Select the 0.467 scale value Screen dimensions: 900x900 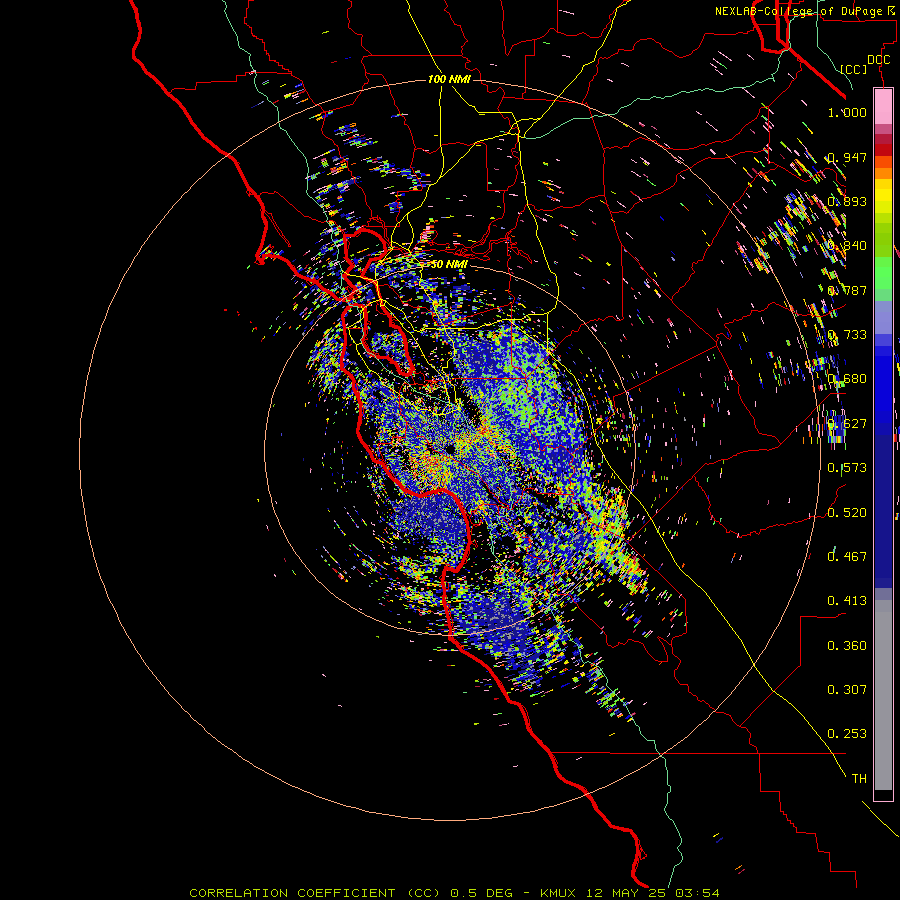[847, 557]
